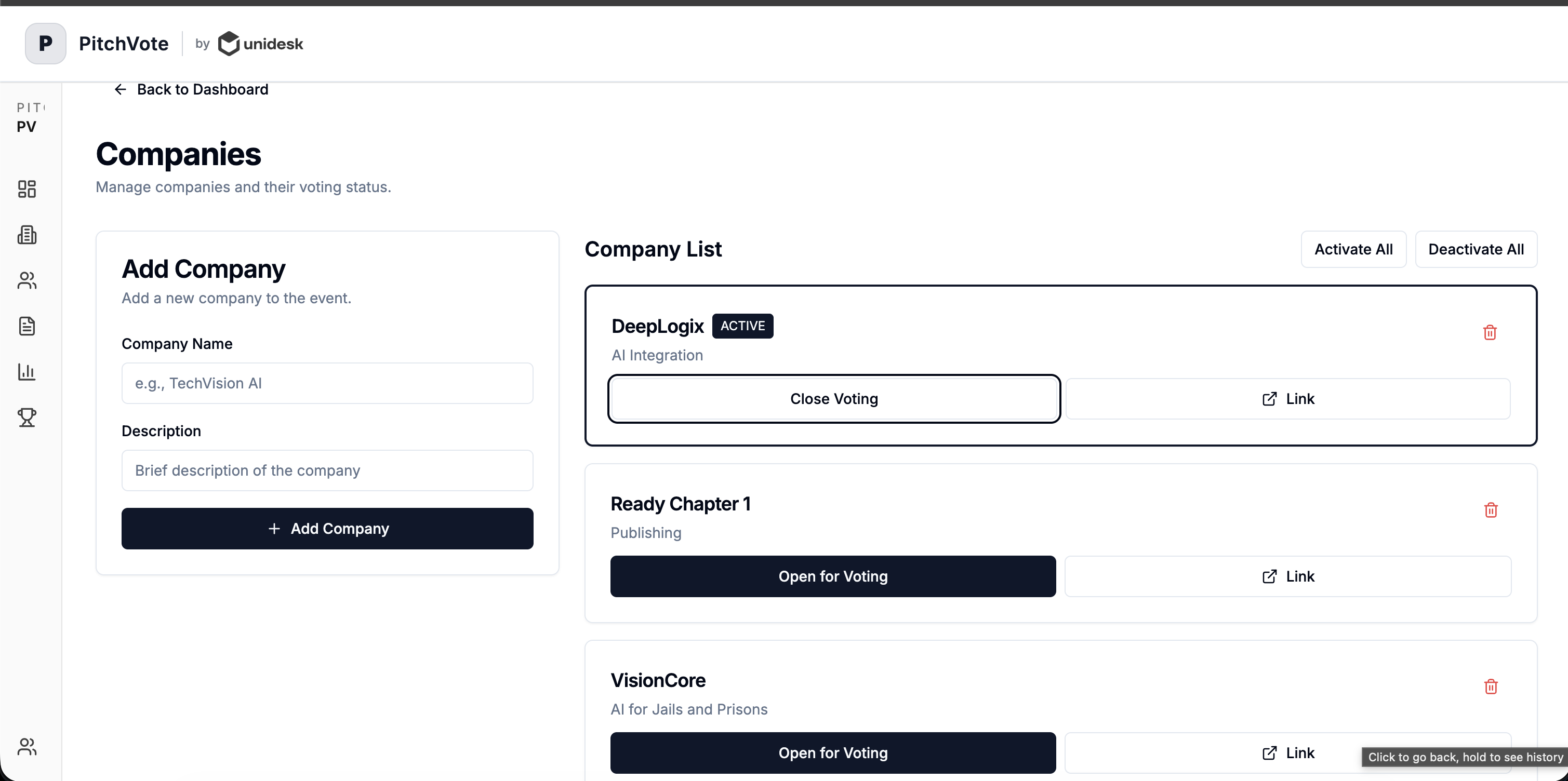Open the bar chart analytics icon

pos(27,372)
